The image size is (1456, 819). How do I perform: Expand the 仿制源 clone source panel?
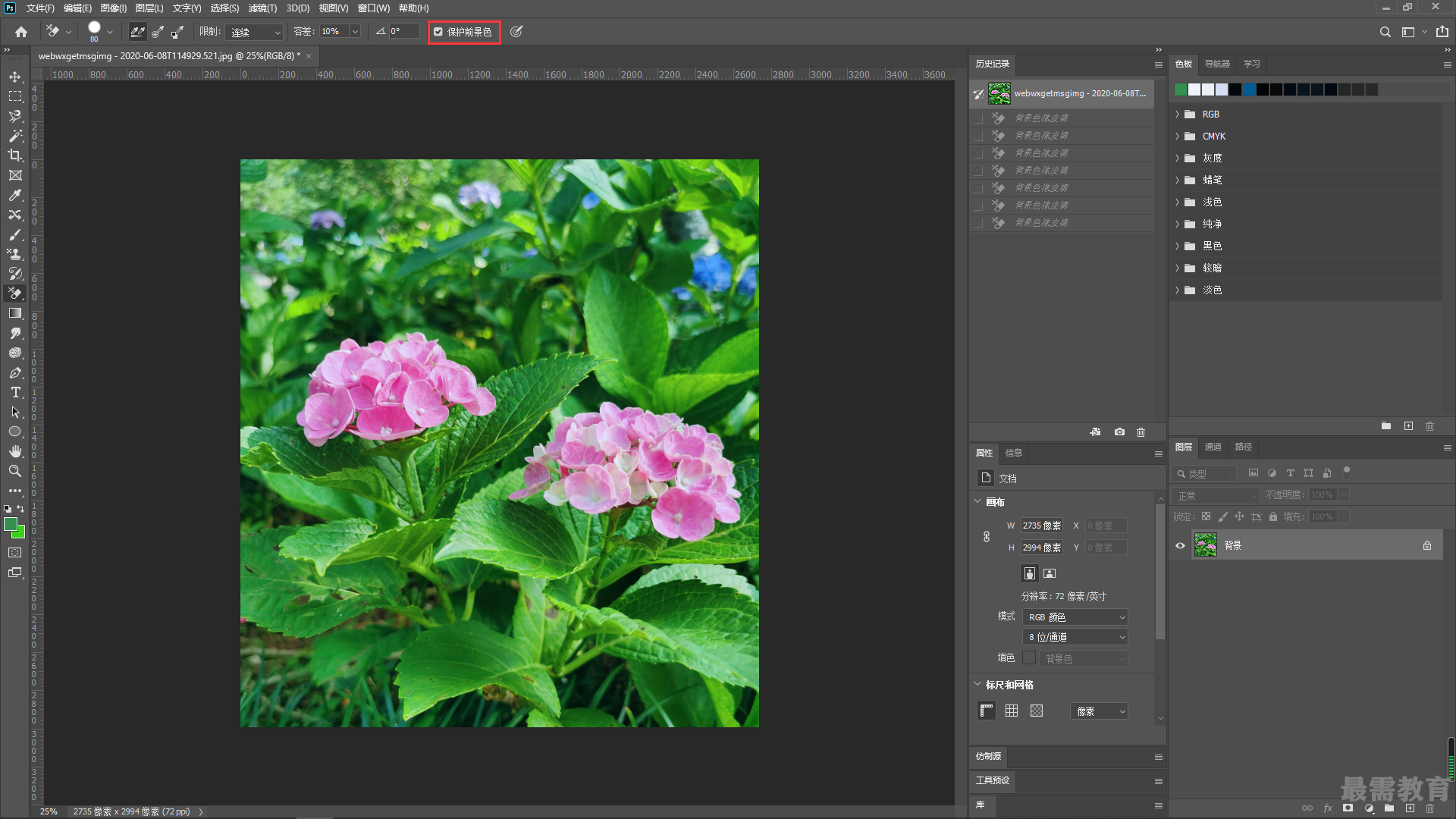[988, 756]
